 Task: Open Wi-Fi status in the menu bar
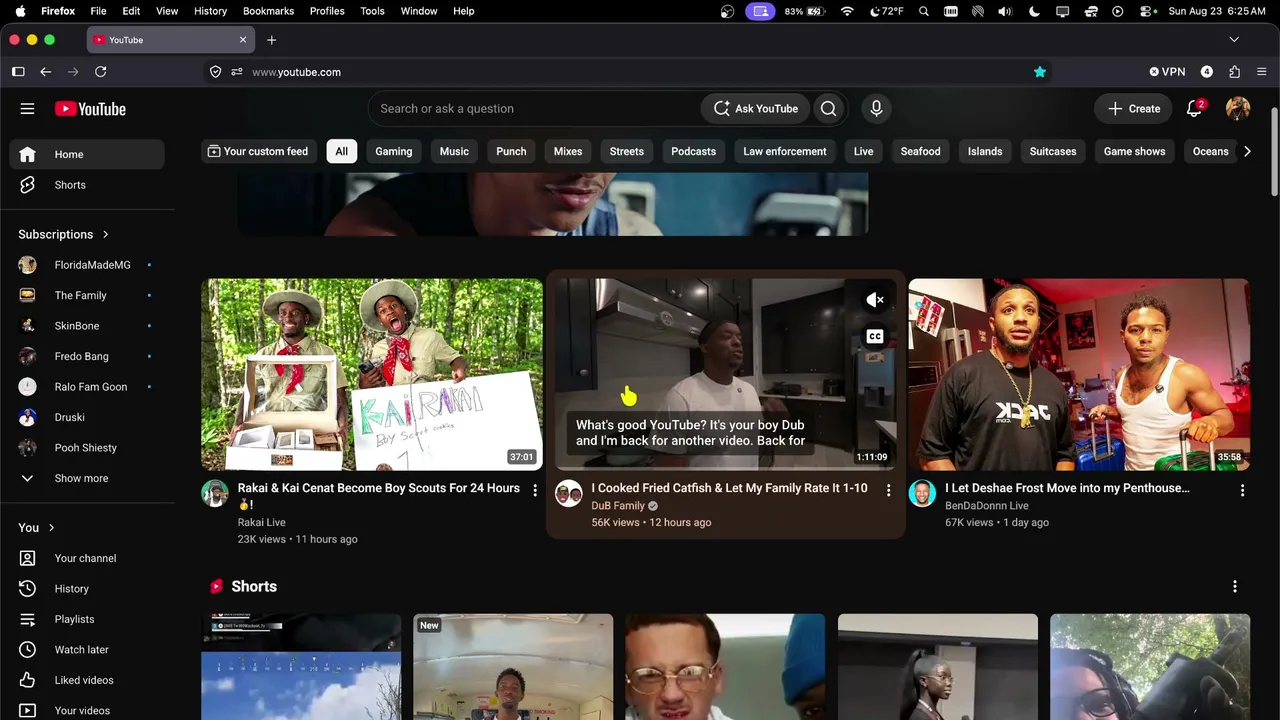pos(847,11)
